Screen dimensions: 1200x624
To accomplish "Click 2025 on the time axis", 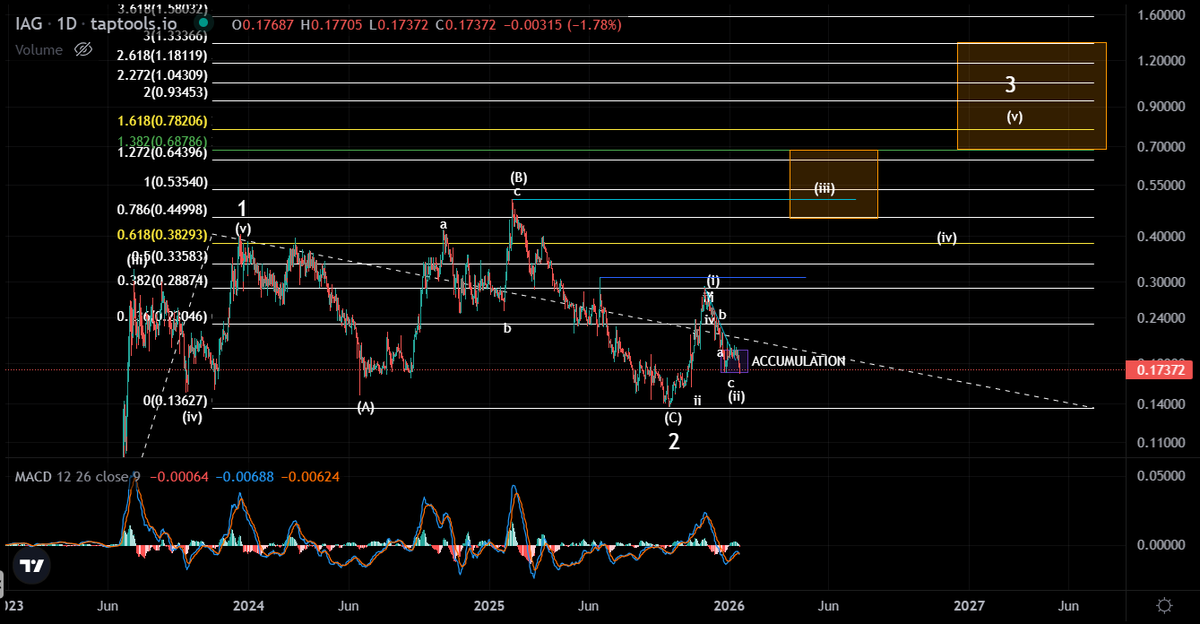I will [x=489, y=606].
